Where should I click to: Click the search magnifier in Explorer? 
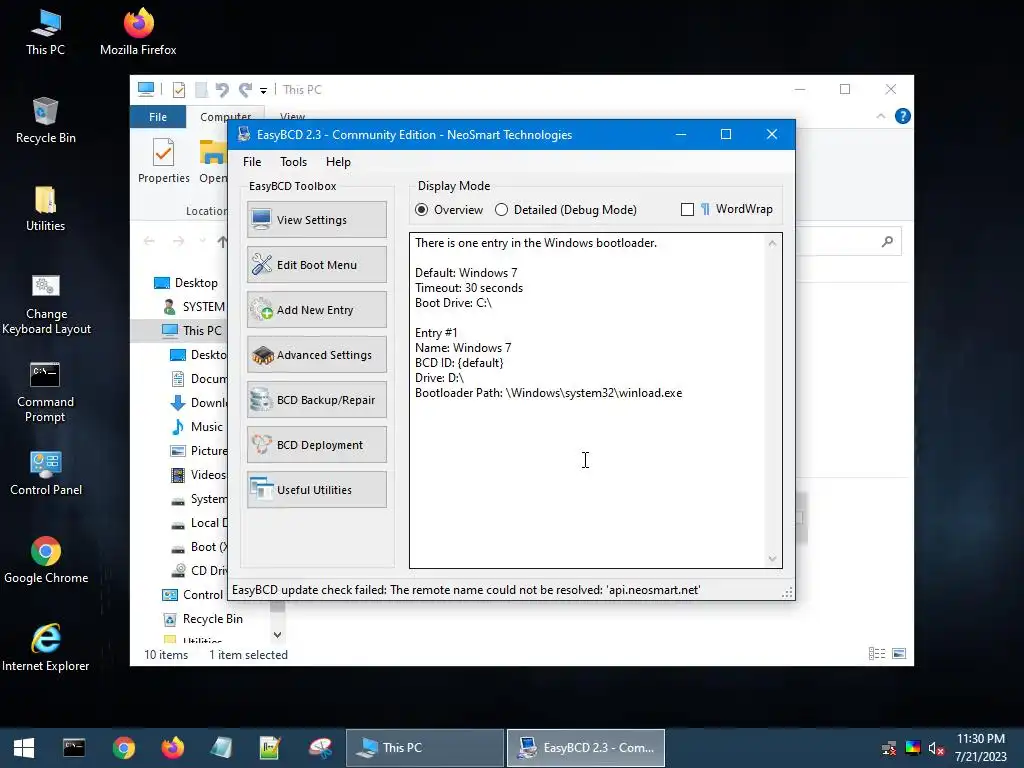coord(887,242)
